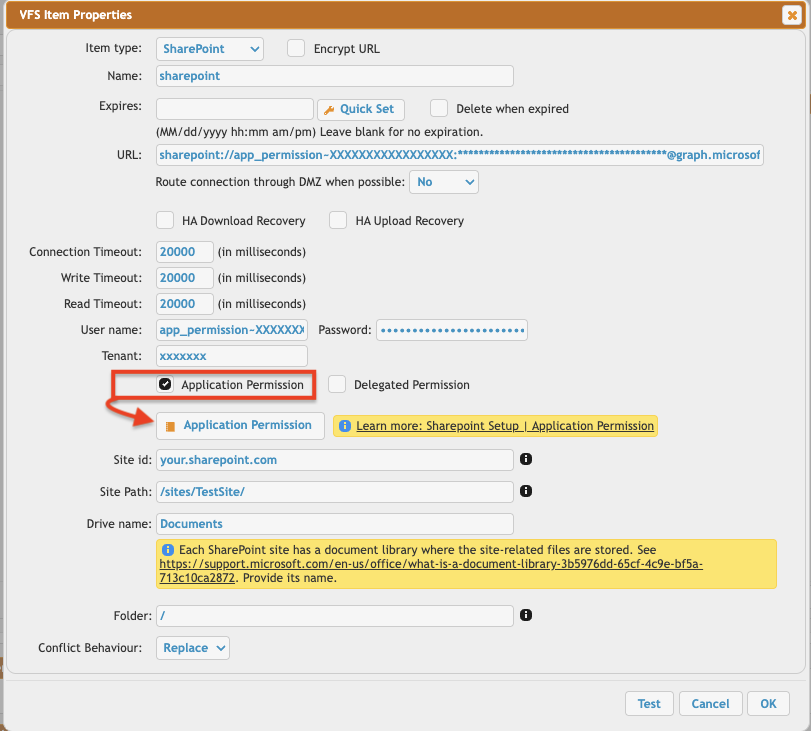Click the expiration date format hint text
Screen dimensions: 811x731
pos(320,132)
